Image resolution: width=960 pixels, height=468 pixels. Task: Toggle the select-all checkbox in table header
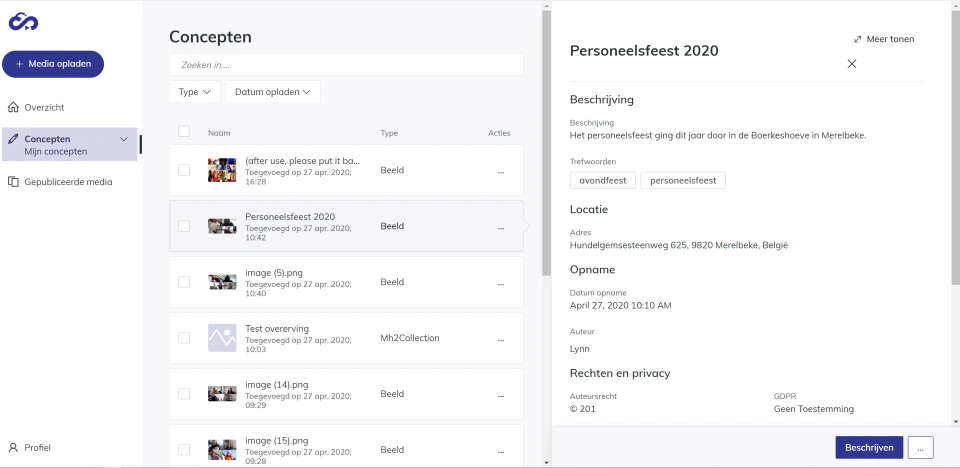pyautogui.click(x=184, y=131)
